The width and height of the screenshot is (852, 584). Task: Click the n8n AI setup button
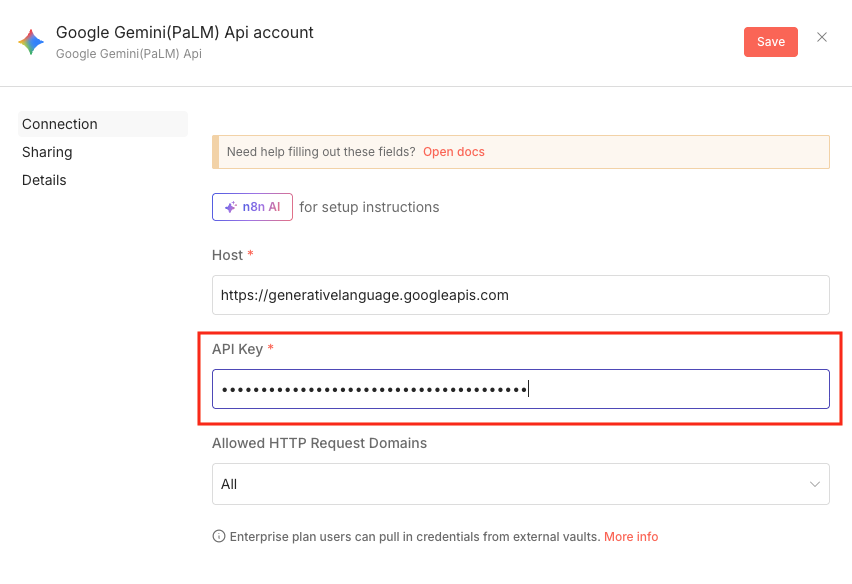pyautogui.click(x=252, y=207)
